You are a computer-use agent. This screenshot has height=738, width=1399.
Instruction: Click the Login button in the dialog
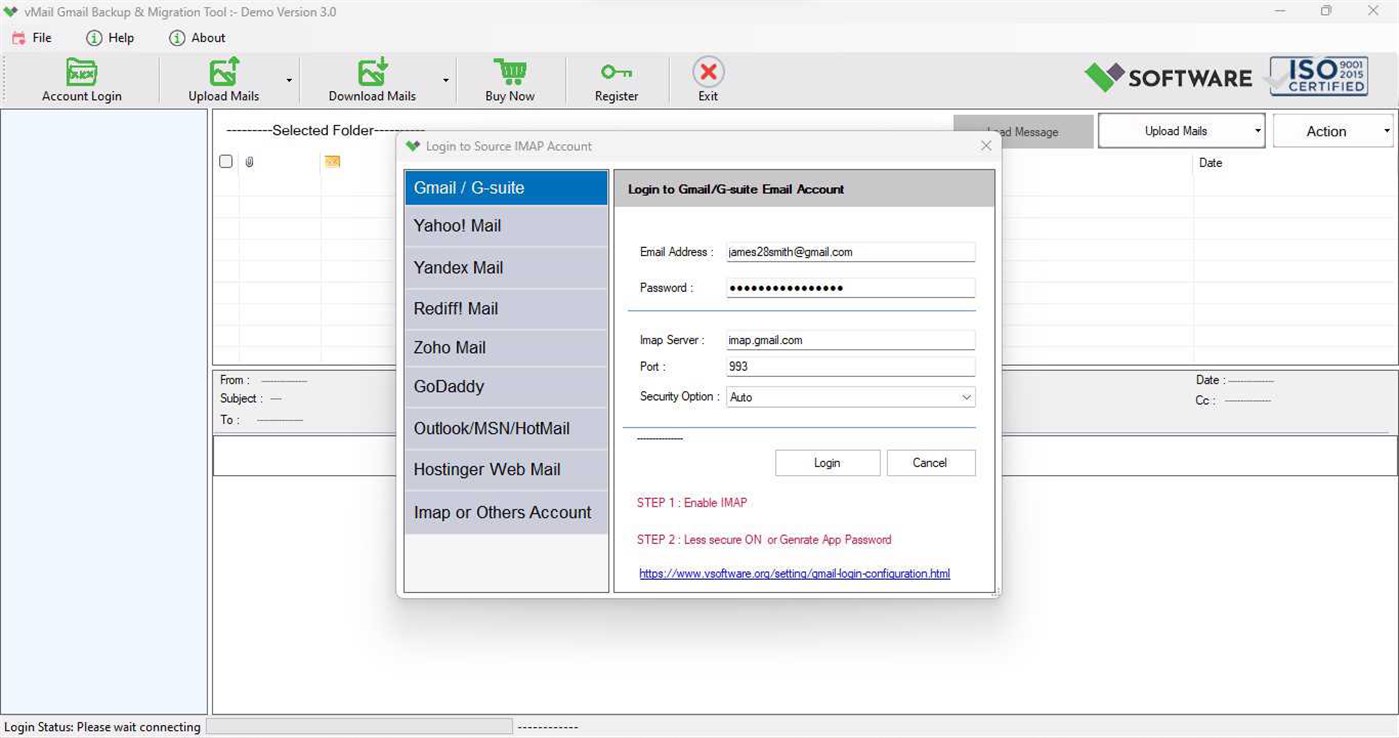pyautogui.click(x=827, y=463)
